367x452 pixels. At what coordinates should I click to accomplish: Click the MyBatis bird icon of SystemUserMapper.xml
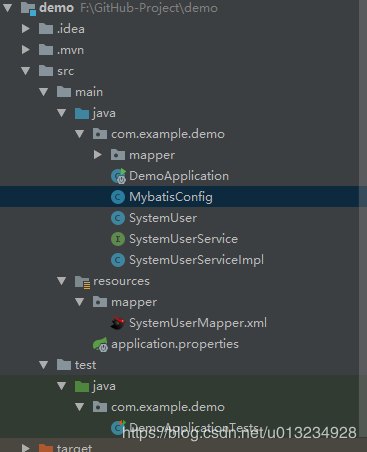point(118,323)
